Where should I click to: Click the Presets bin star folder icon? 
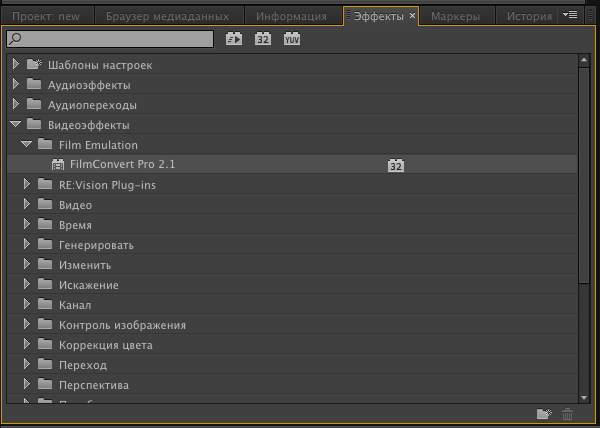point(34,65)
